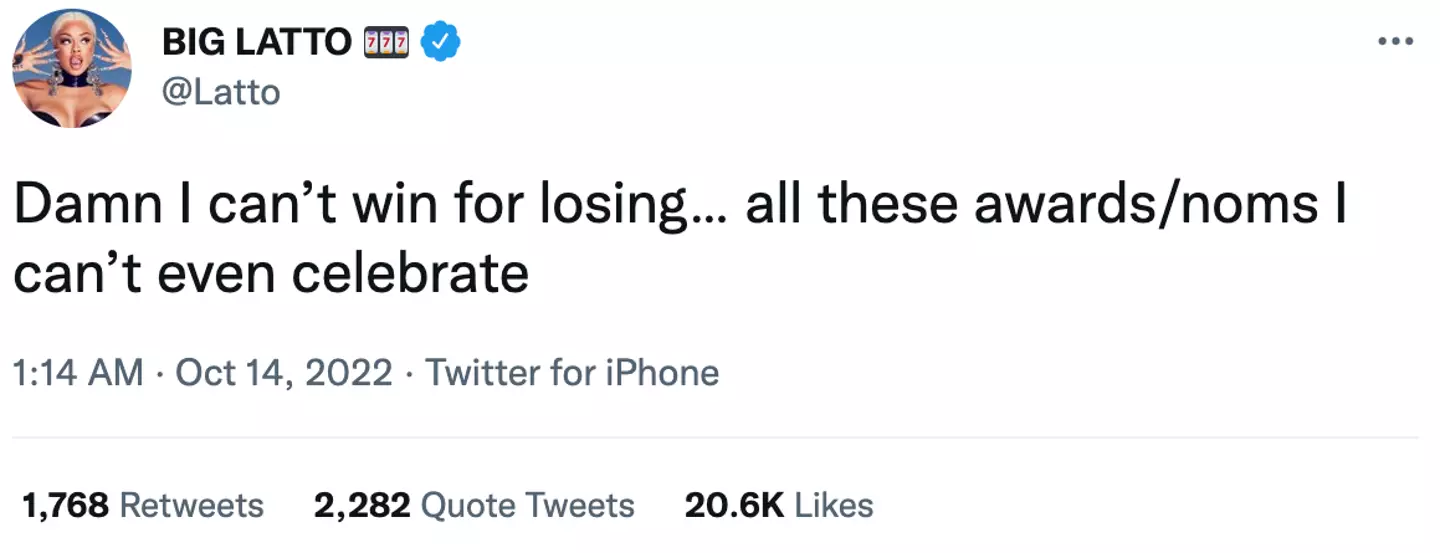Click the word "celebrate" in the tweet
Viewport: 1440px width, 553px height.
(x=410, y=272)
